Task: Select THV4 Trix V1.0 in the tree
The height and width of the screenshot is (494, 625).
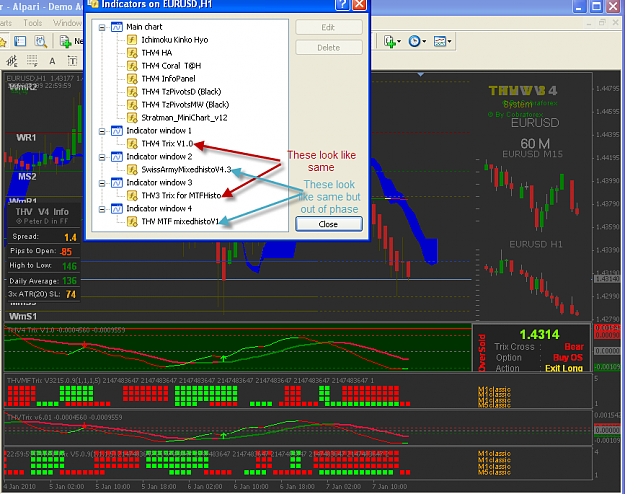Action: [167, 144]
